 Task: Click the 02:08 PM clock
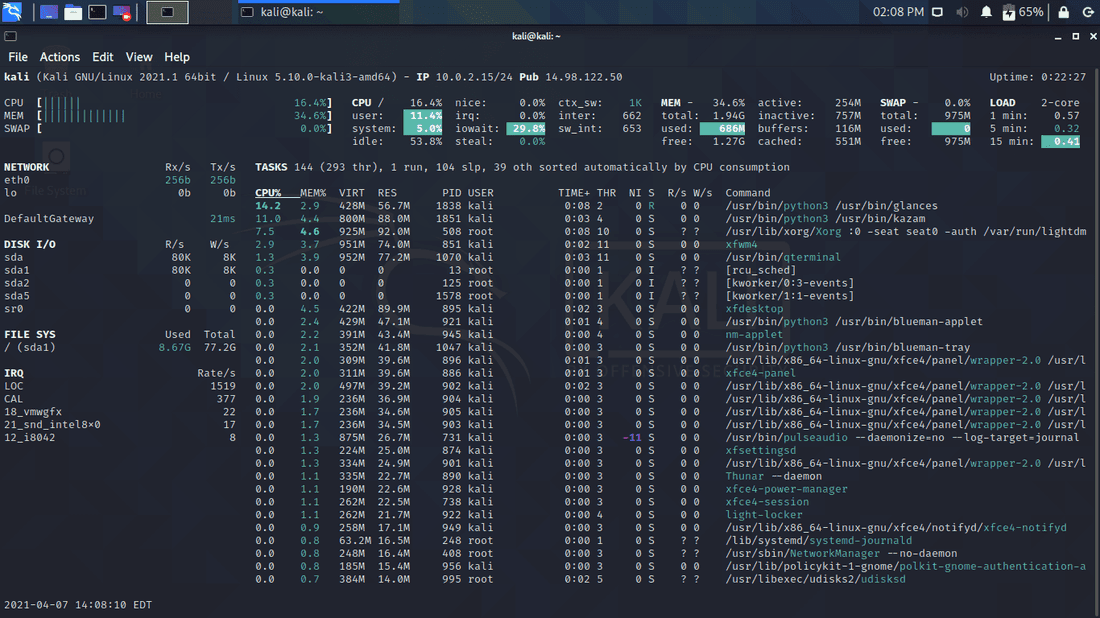coord(898,12)
